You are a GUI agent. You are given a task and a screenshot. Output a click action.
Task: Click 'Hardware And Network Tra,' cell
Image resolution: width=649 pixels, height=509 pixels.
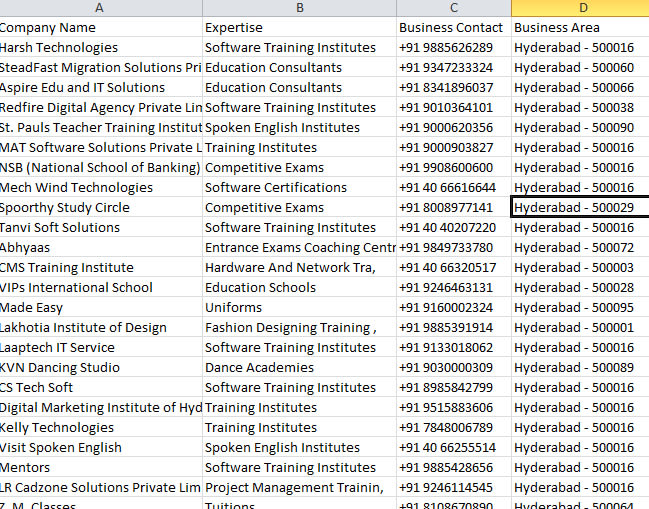[x=299, y=267]
